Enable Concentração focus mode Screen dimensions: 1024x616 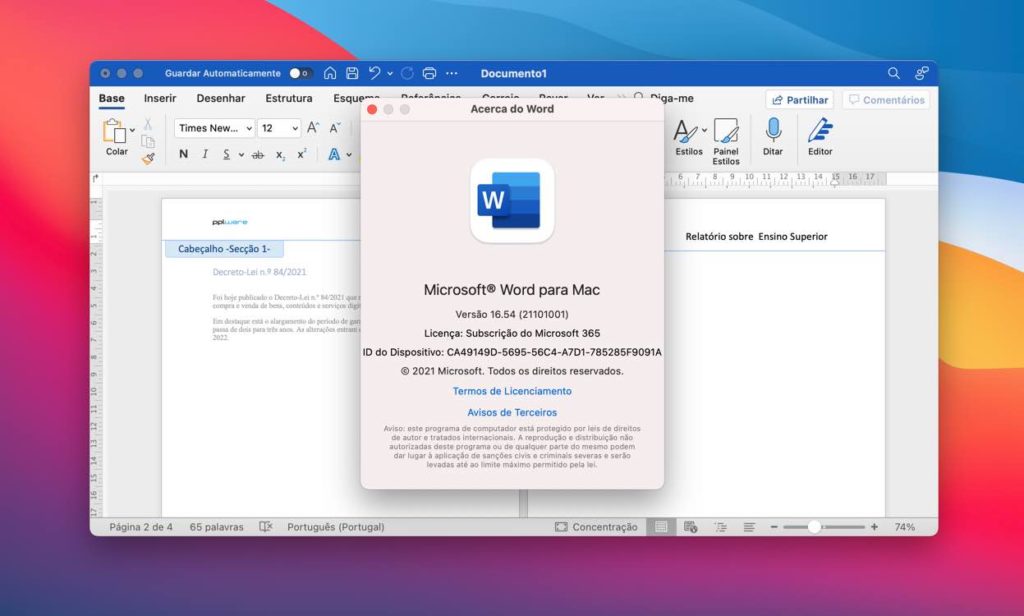tap(596, 527)
